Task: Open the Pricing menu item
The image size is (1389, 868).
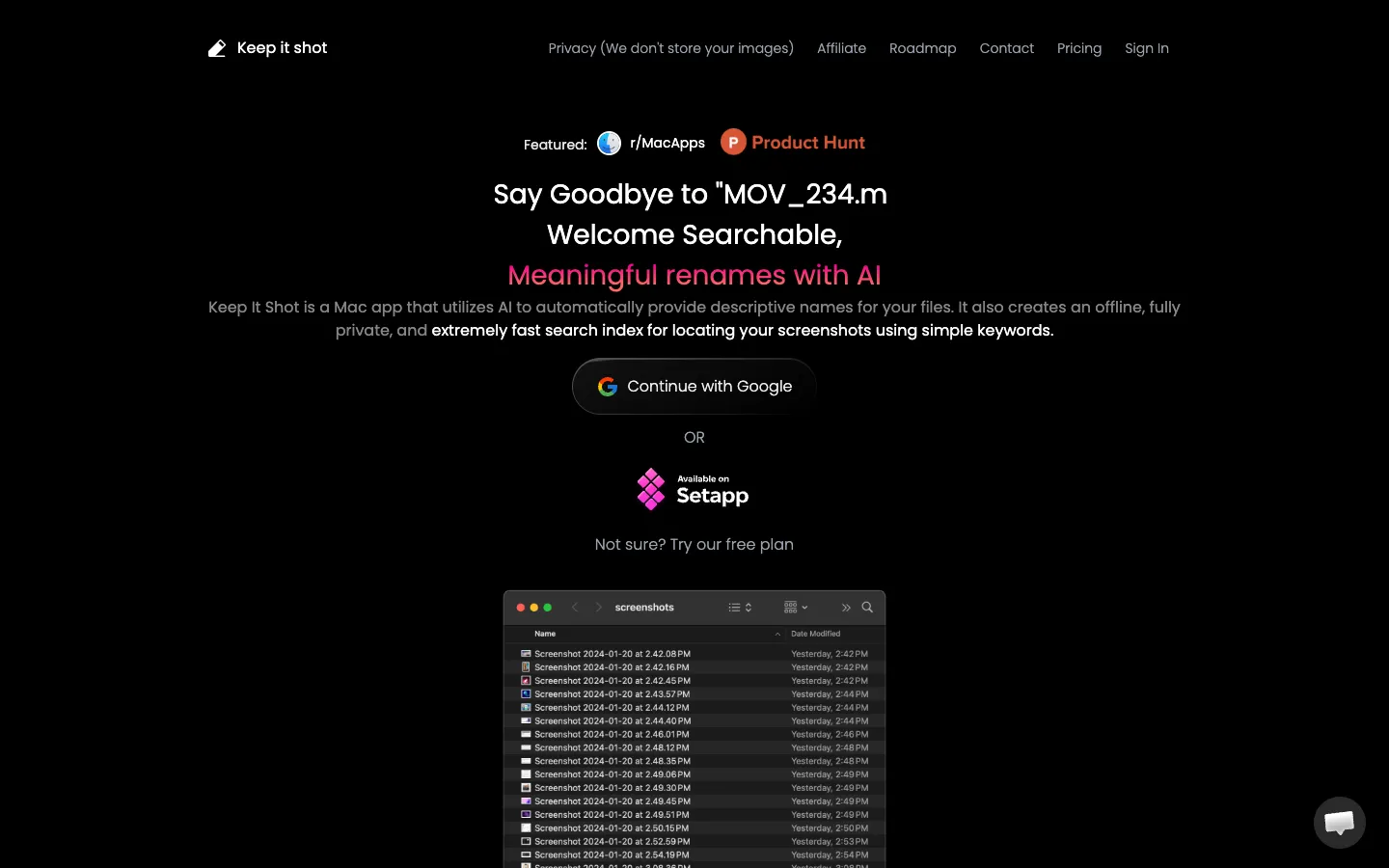Action: tap(1079, 48)
